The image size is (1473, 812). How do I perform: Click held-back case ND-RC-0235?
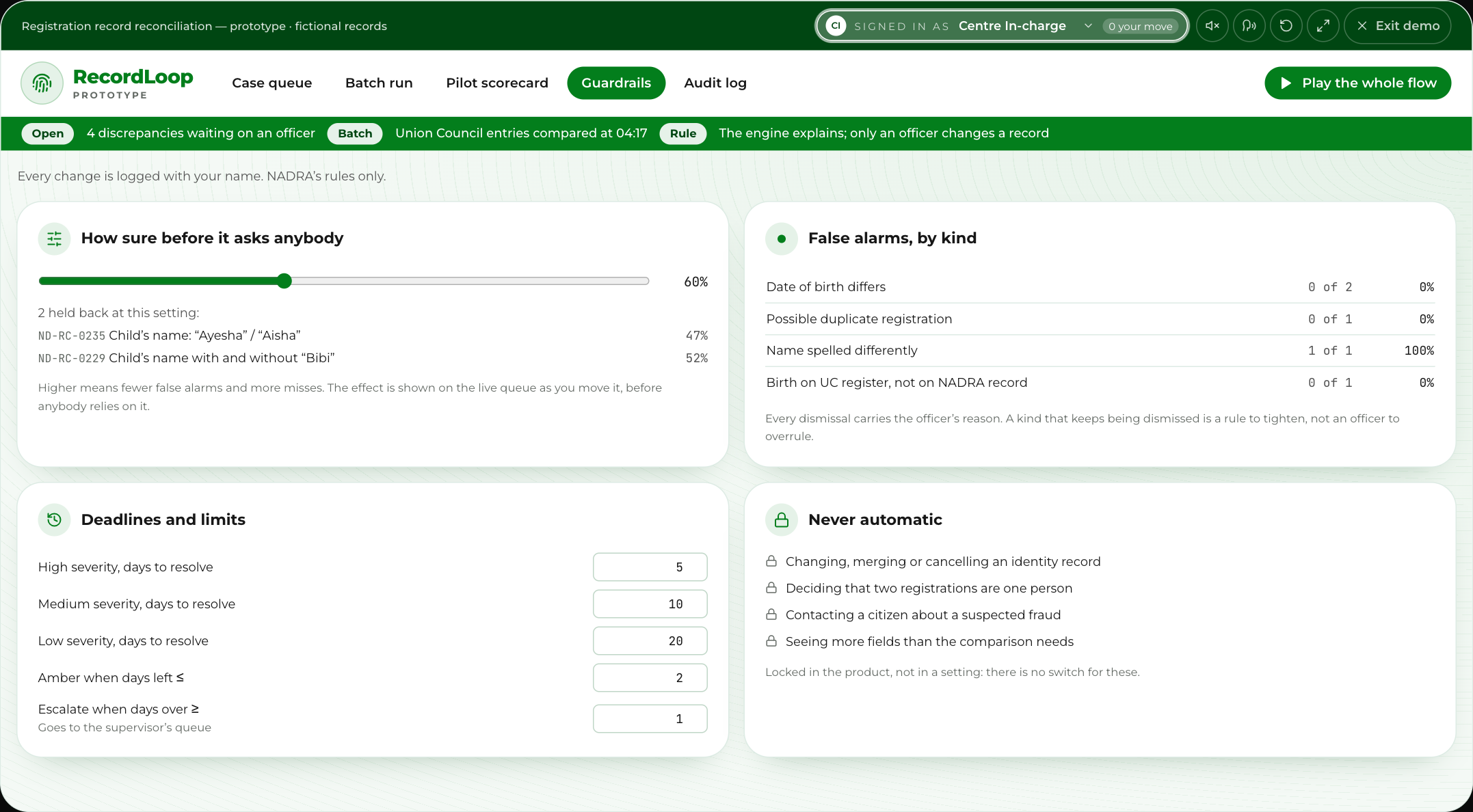coord(373,336)
